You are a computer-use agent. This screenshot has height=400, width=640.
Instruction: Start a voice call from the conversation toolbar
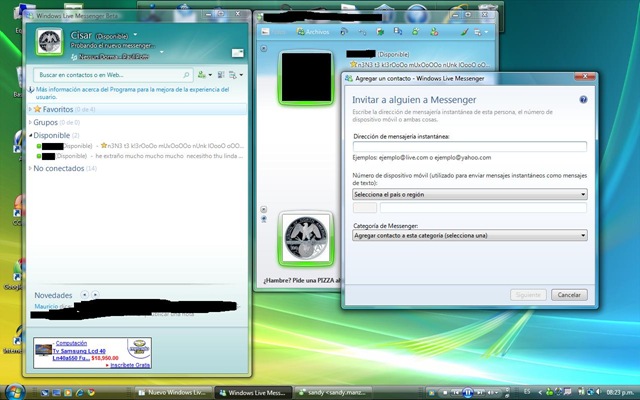coord(344,31)
